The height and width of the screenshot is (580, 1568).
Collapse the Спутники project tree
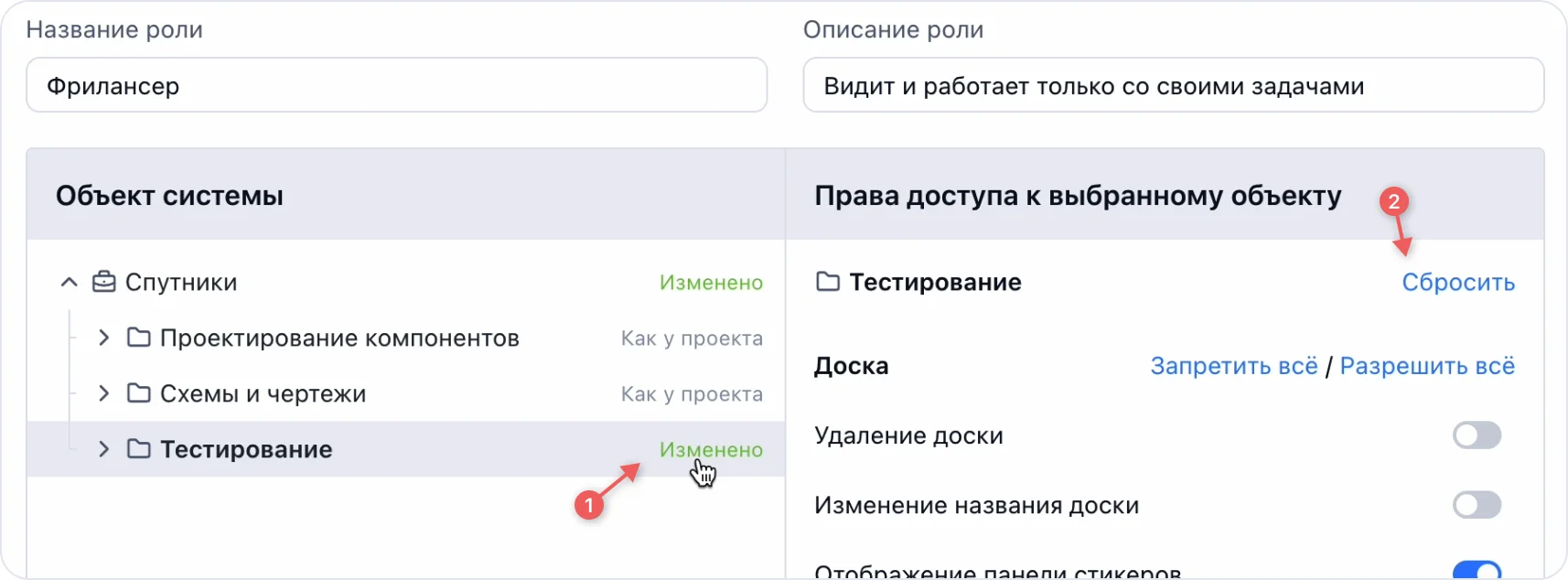click(69, 282)
